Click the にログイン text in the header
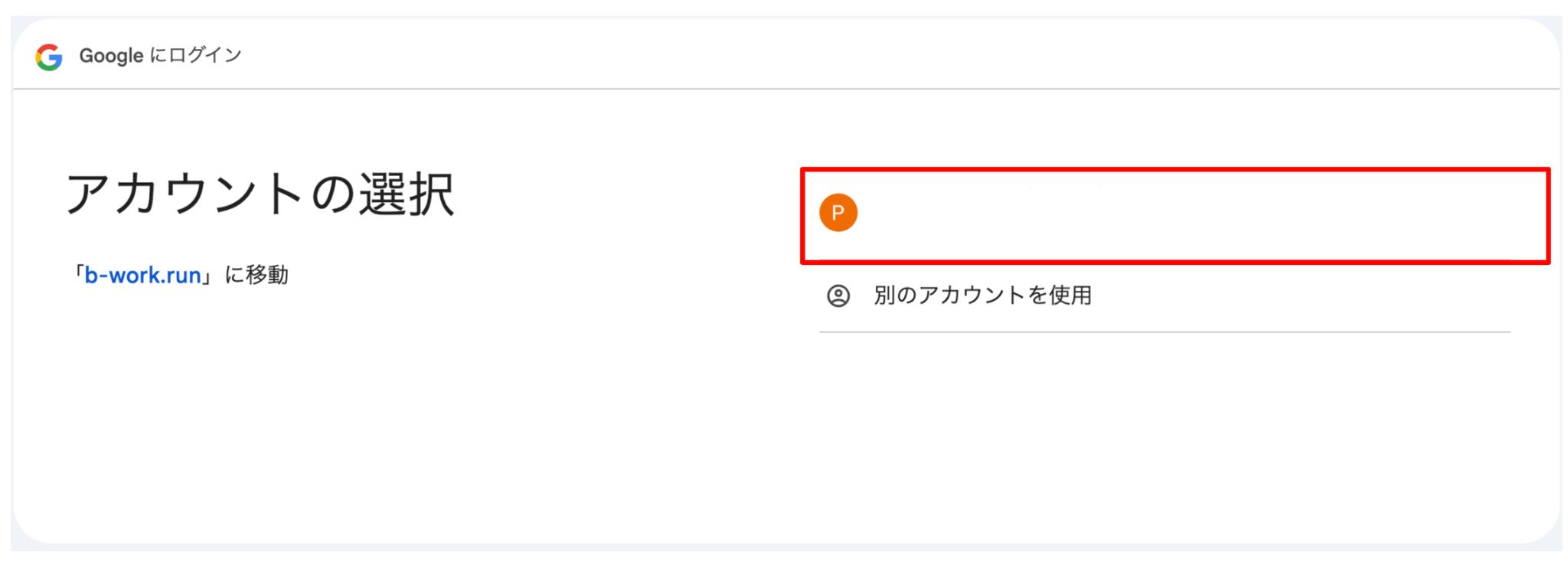Image resolution: width=1568 pixels, height=568 pixels. coord(195,56)
